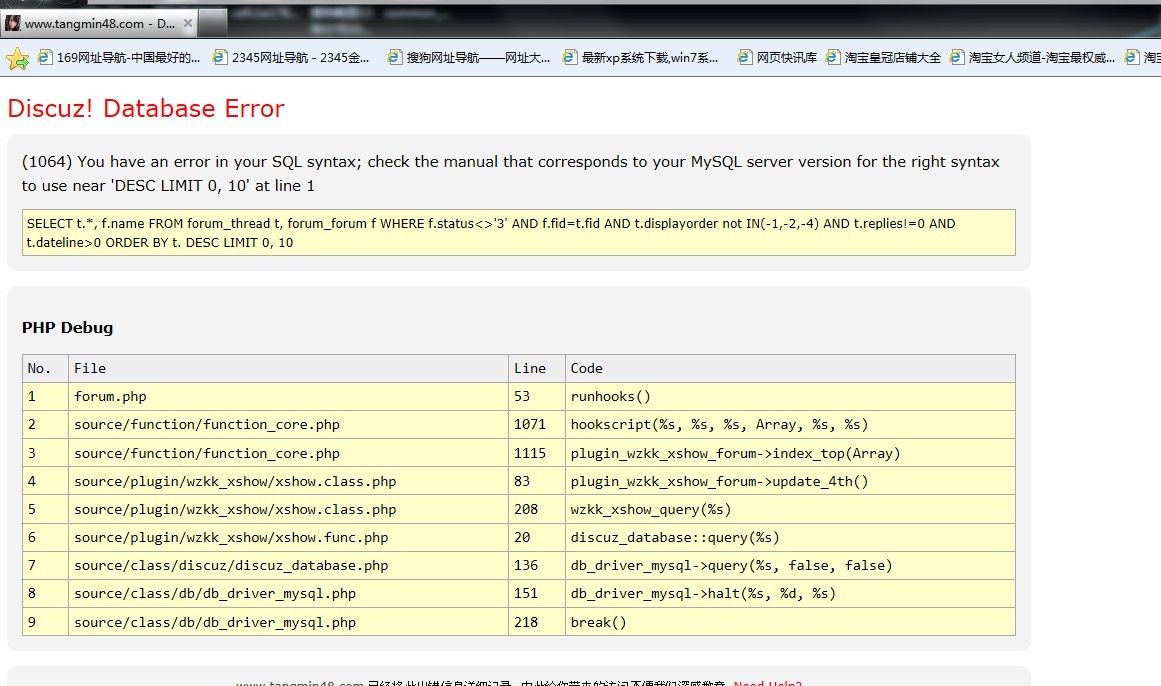
Task: Click the File column header
Action: click(289, 368)
